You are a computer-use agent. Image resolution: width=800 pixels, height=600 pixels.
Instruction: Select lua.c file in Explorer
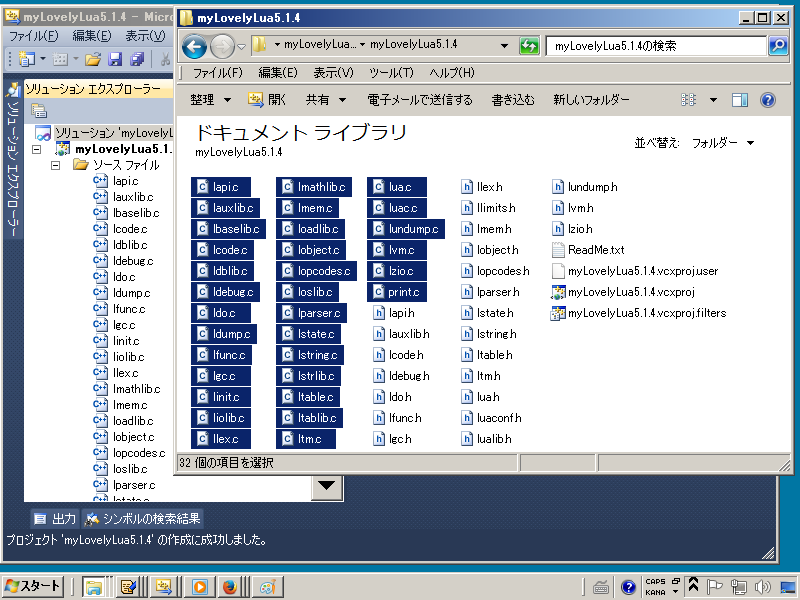pyautogui.click(x=397, y=187)
